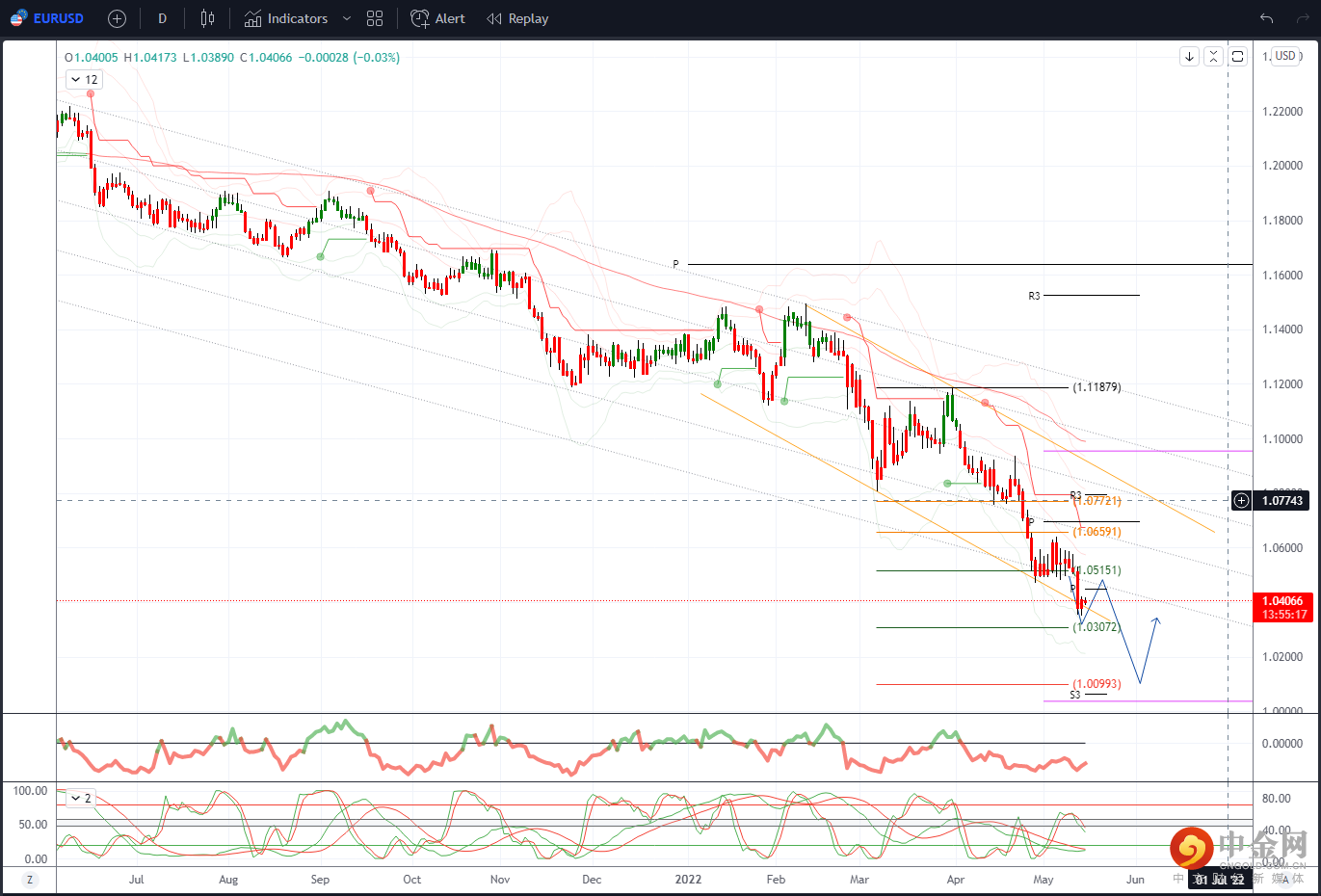Click the change value −0.00028 (−0.03%)

pyautogui.click(x=349, y=58)
